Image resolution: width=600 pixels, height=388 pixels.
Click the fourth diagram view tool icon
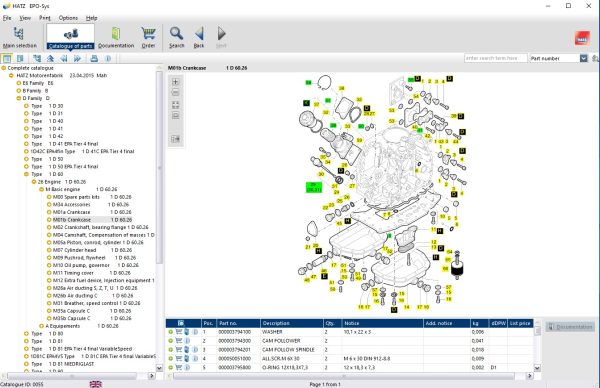coord(175,116)
